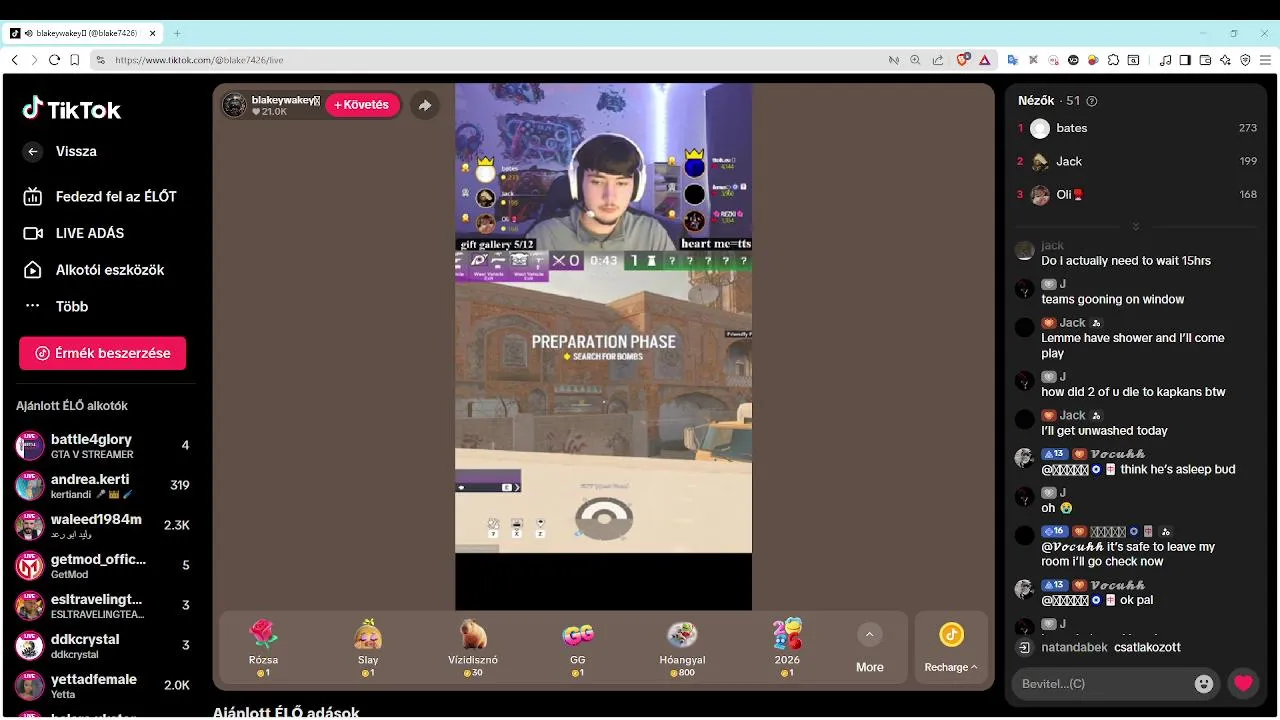Open Leo AI sparkle icon
This screenshot has width=1280, height=720.
[x=1225, y=60]
